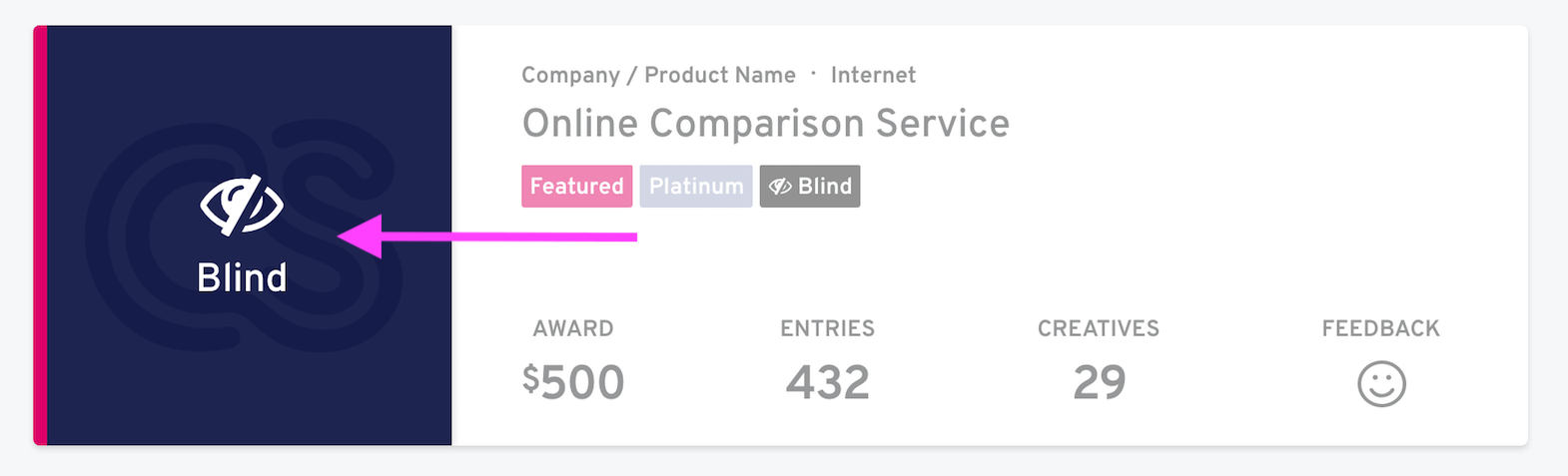Select the pink Featured badge

pos(576,187)
